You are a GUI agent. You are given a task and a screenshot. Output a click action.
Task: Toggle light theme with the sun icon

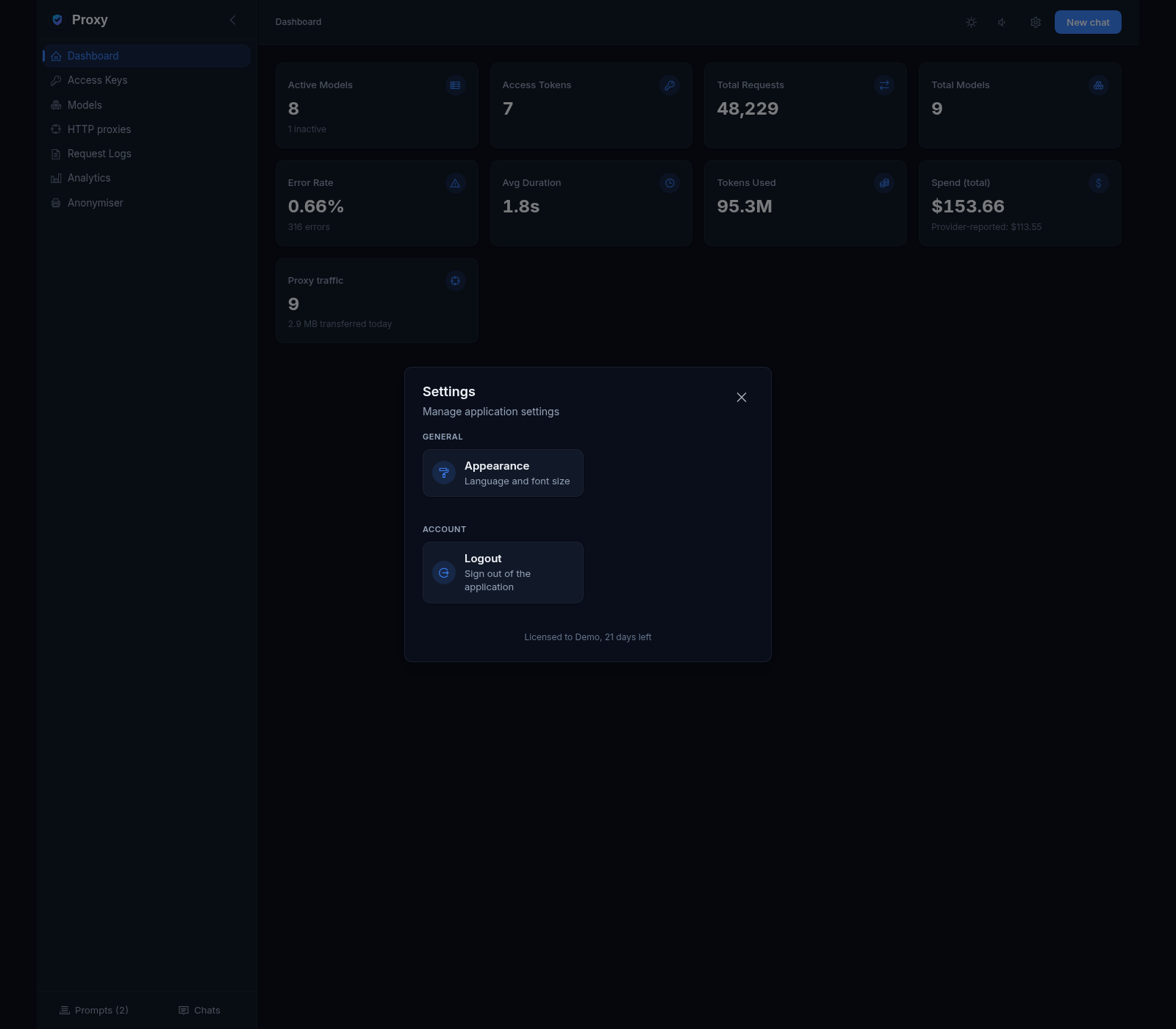coord(971,22)
